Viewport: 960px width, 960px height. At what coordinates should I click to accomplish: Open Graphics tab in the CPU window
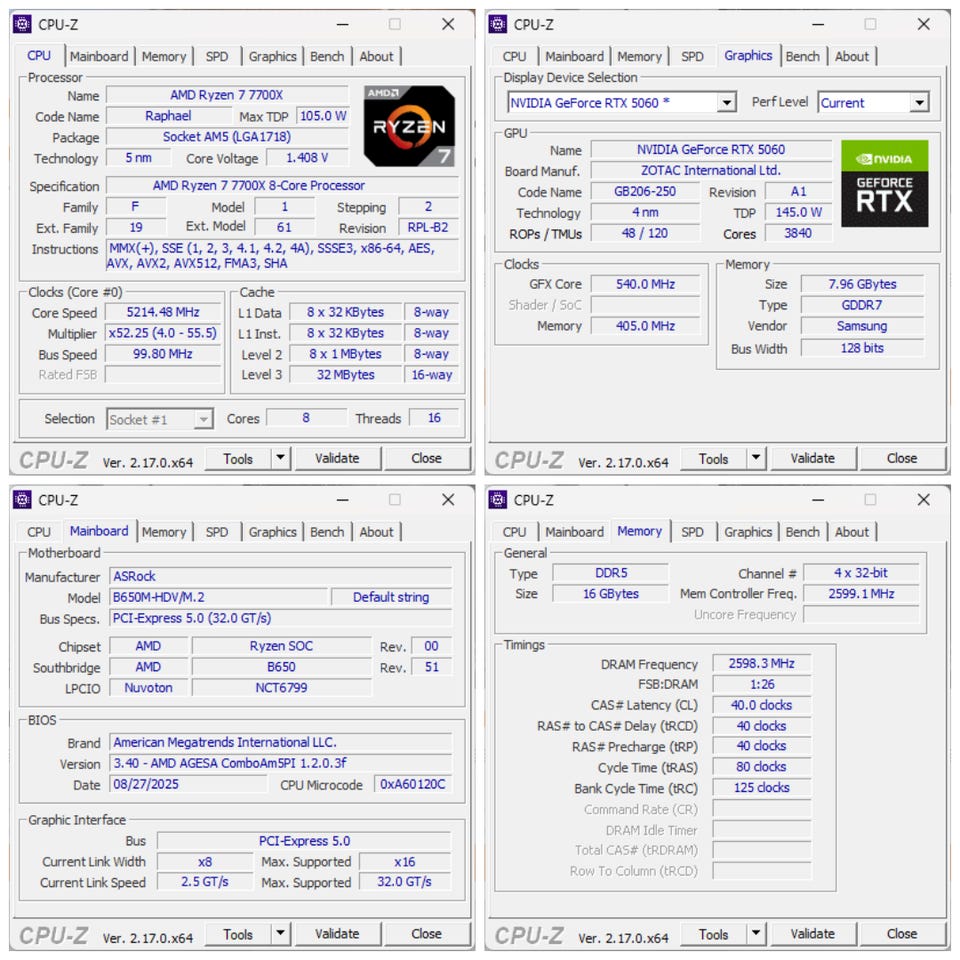(272, 56)
